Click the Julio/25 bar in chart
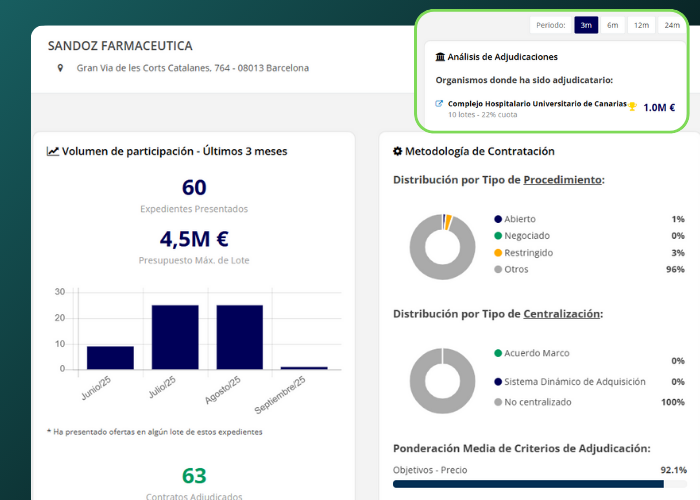700x500 pixels. [x=175, y=337]
